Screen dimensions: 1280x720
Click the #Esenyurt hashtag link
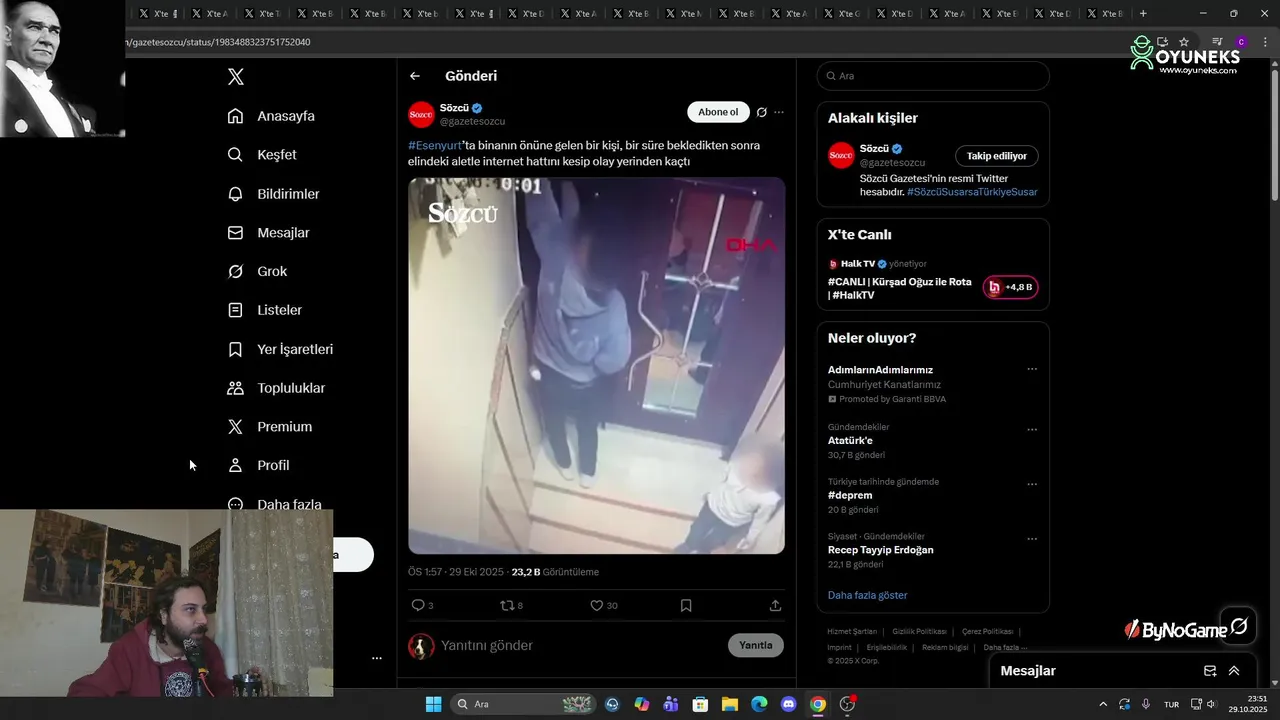(x=435, y=146)
